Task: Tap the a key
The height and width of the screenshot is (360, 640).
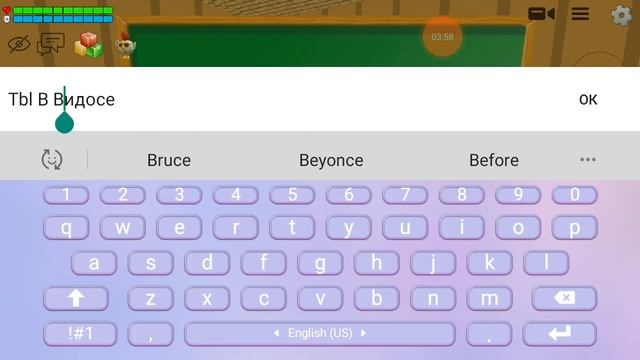Action: coord(94,263)
